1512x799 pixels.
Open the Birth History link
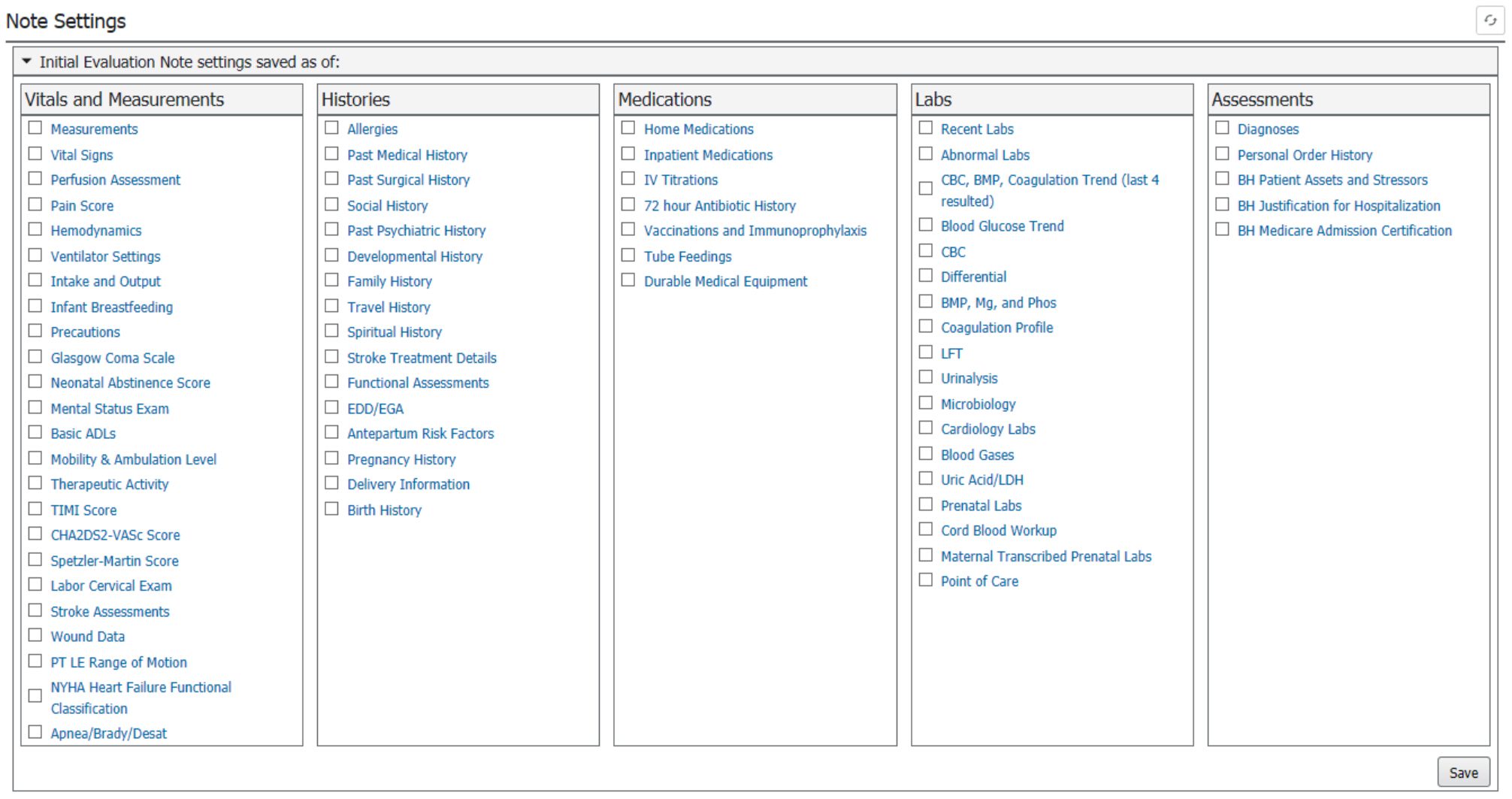[384, 510]
